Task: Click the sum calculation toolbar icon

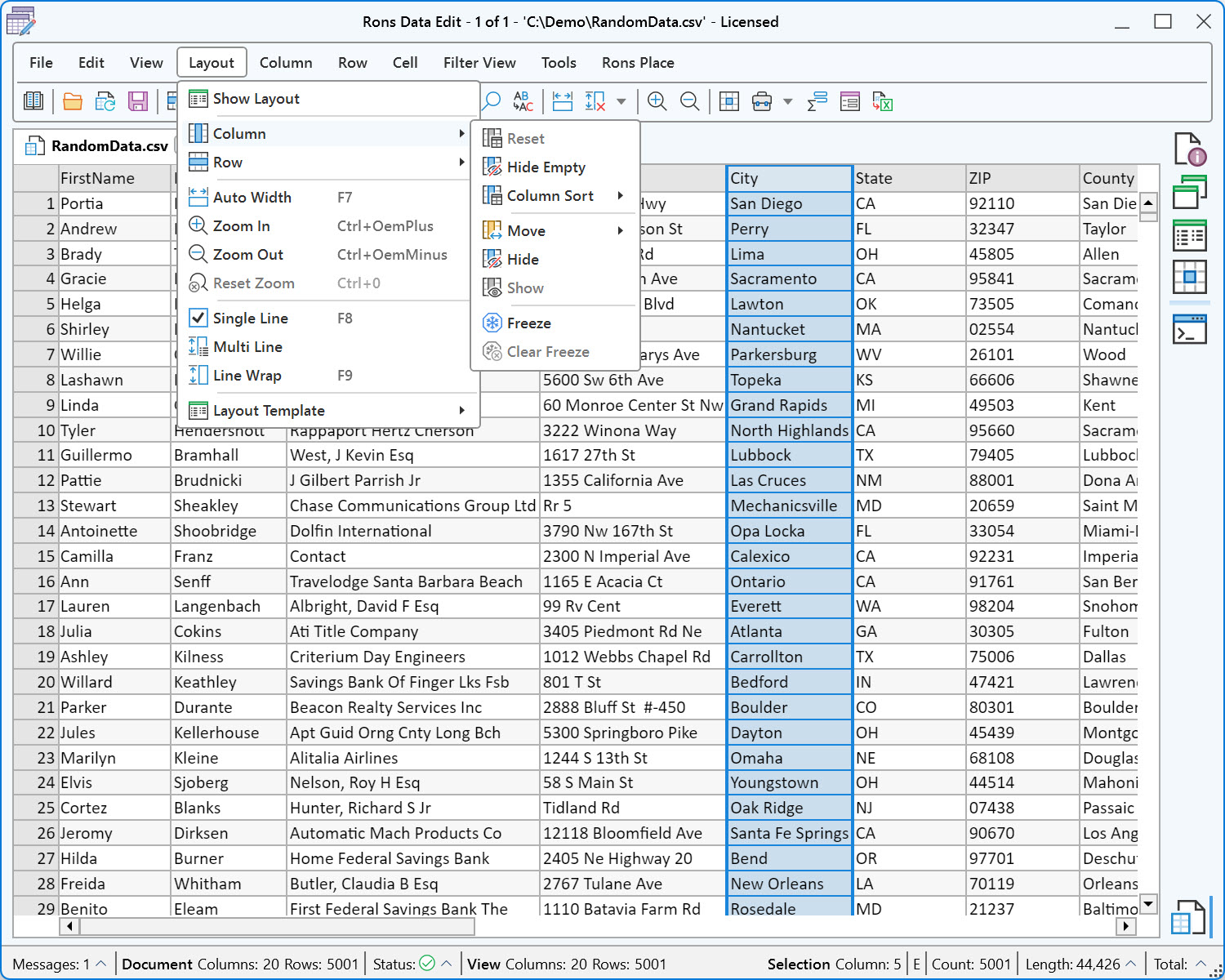Action: pos(817,101)
